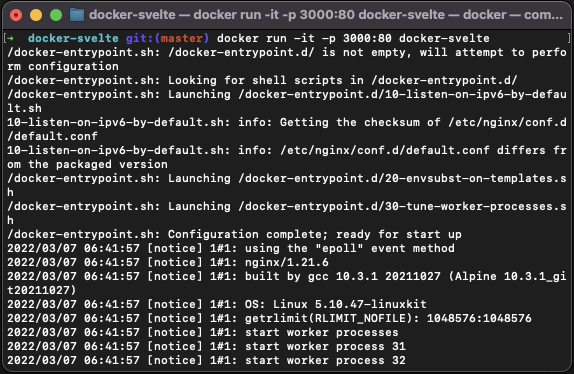This screenshot has width=574, height=374.
Task: Click the 'start worker processes' notice line
Action: [203, 333]
